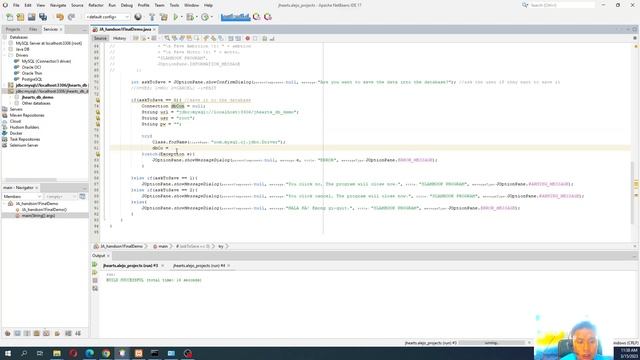640x360 pixels.
Task: Click the Save All toolbar icon
Action: pos(43,17)
